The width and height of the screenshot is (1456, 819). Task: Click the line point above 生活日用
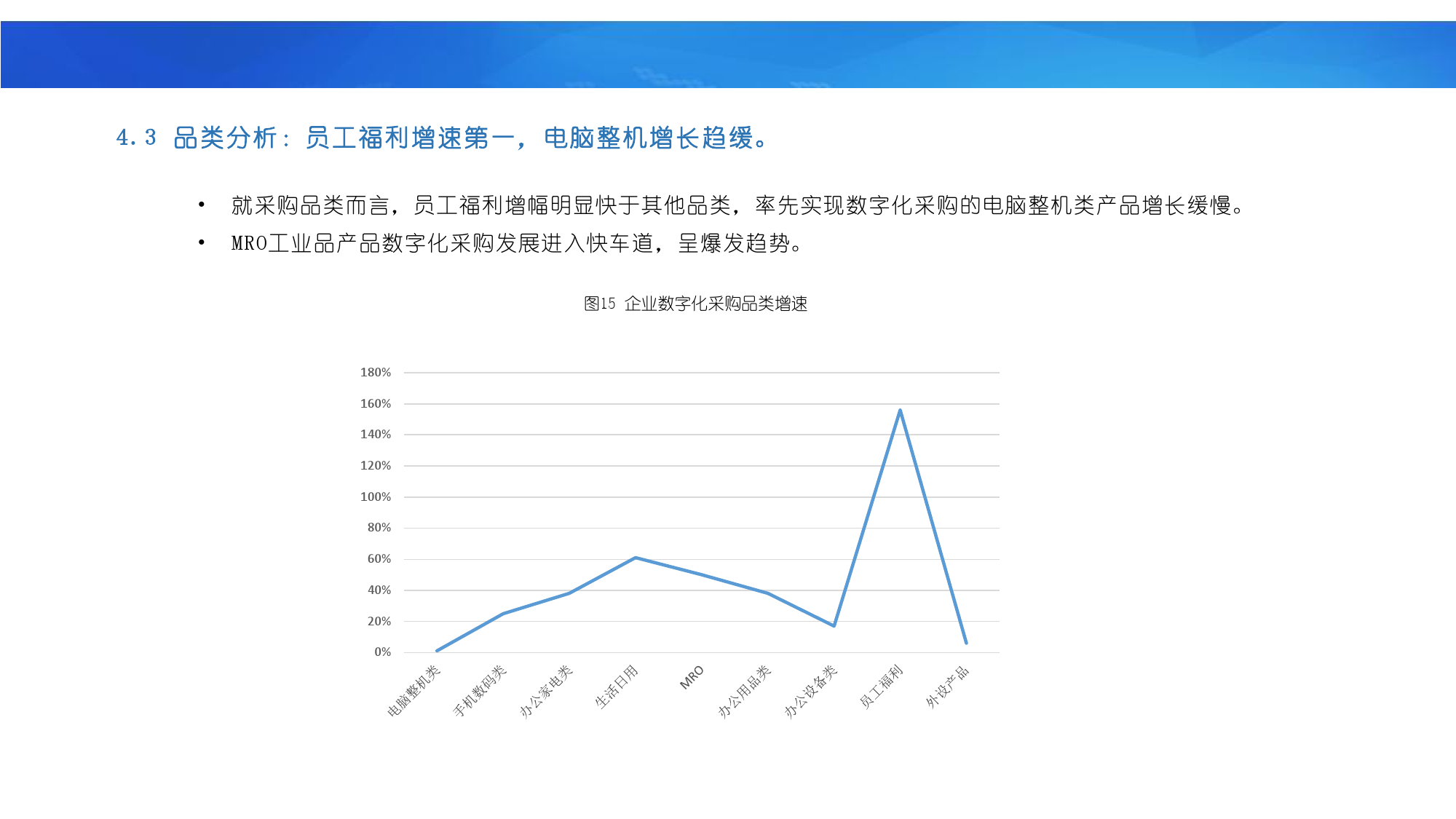(x=636, y=558)
